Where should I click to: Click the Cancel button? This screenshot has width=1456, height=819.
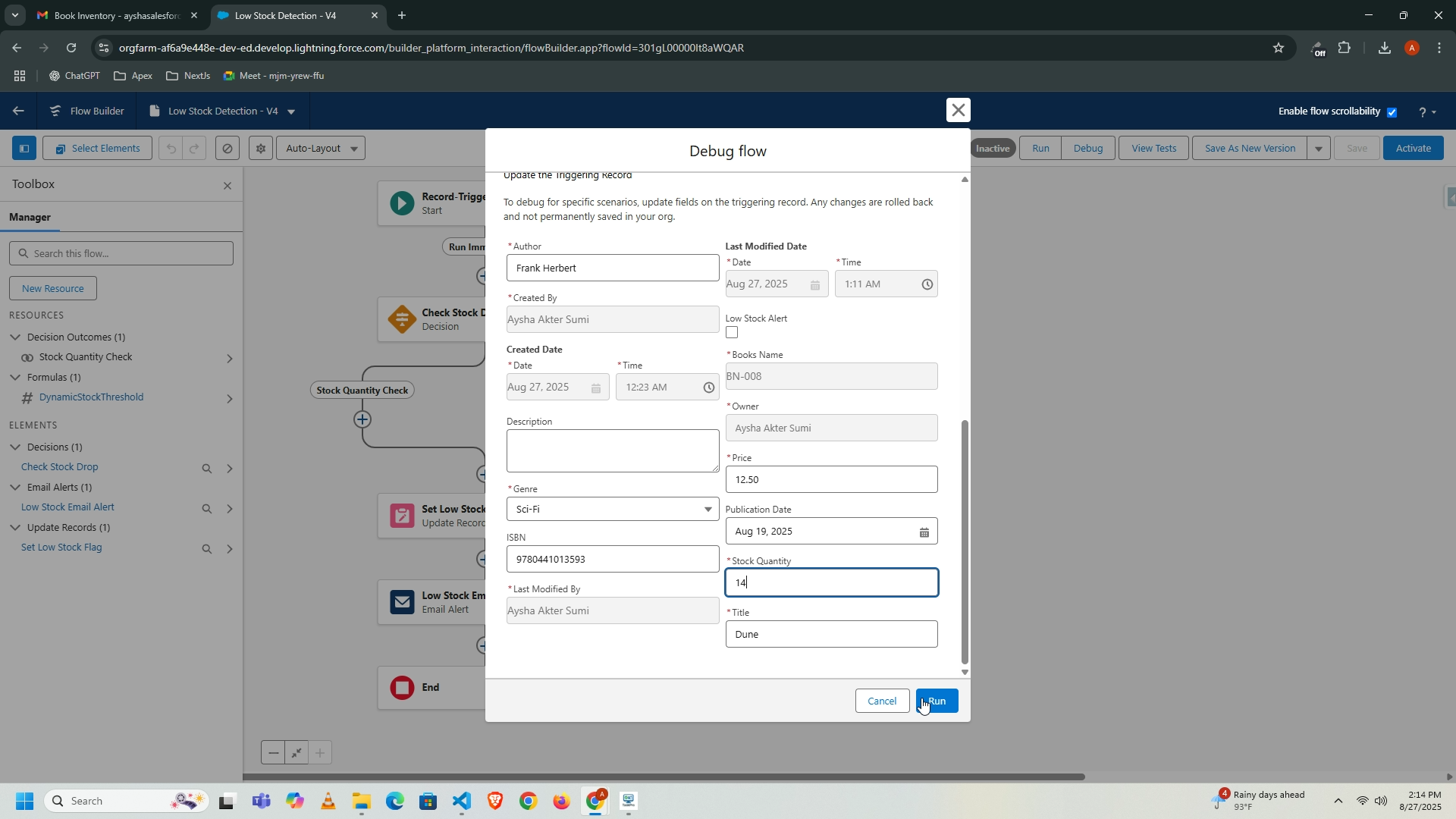click(x=882, y=701)
